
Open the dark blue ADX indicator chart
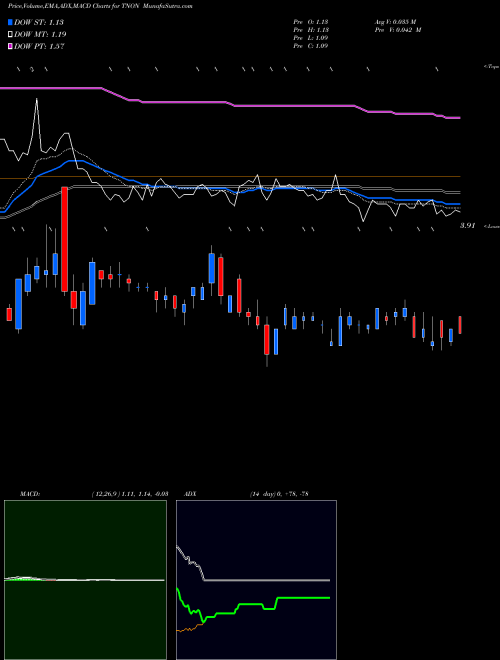[256, 580]
